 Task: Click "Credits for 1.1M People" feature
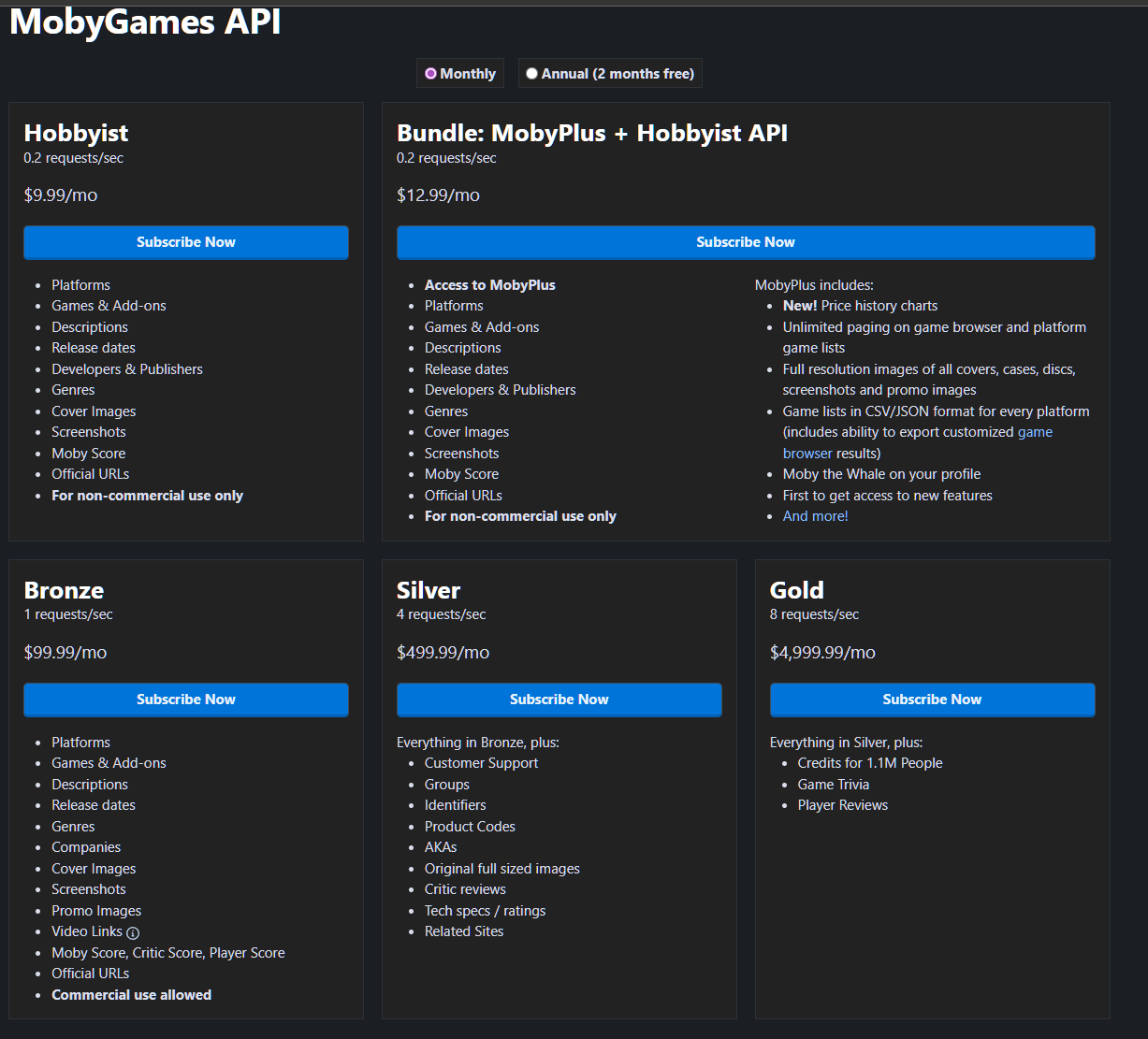869,763
